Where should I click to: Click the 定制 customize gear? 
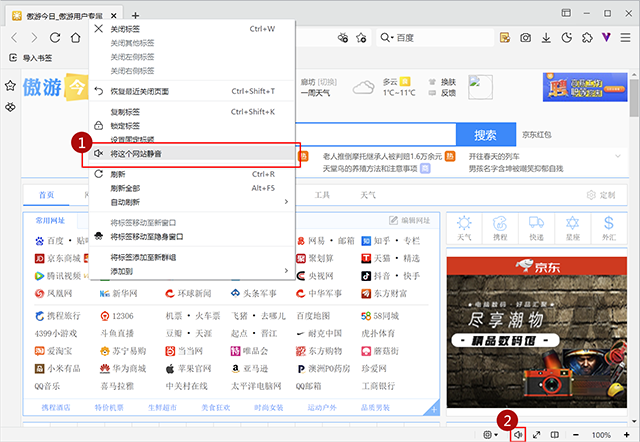[601, 195]
